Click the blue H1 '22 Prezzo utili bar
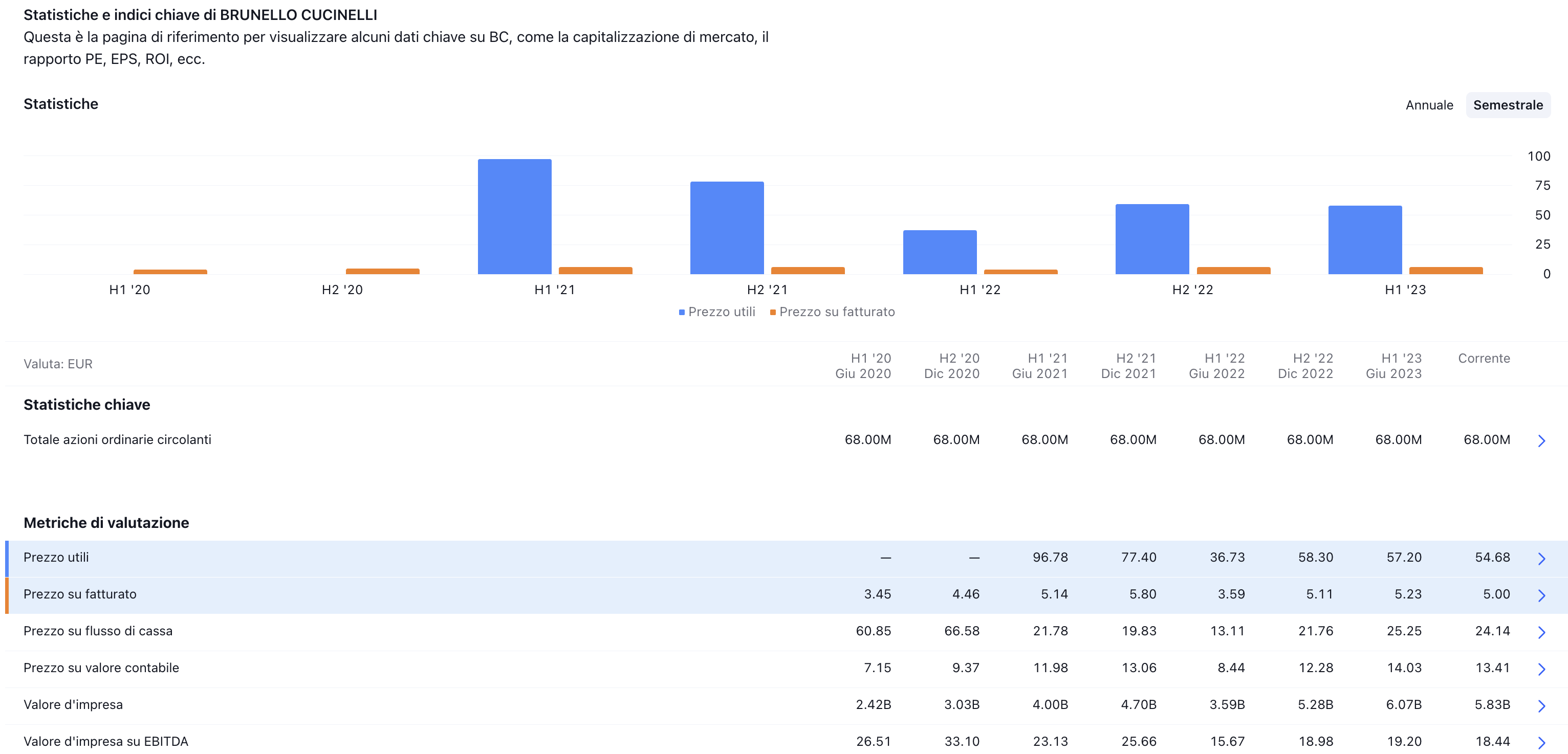 pos(940,253)
